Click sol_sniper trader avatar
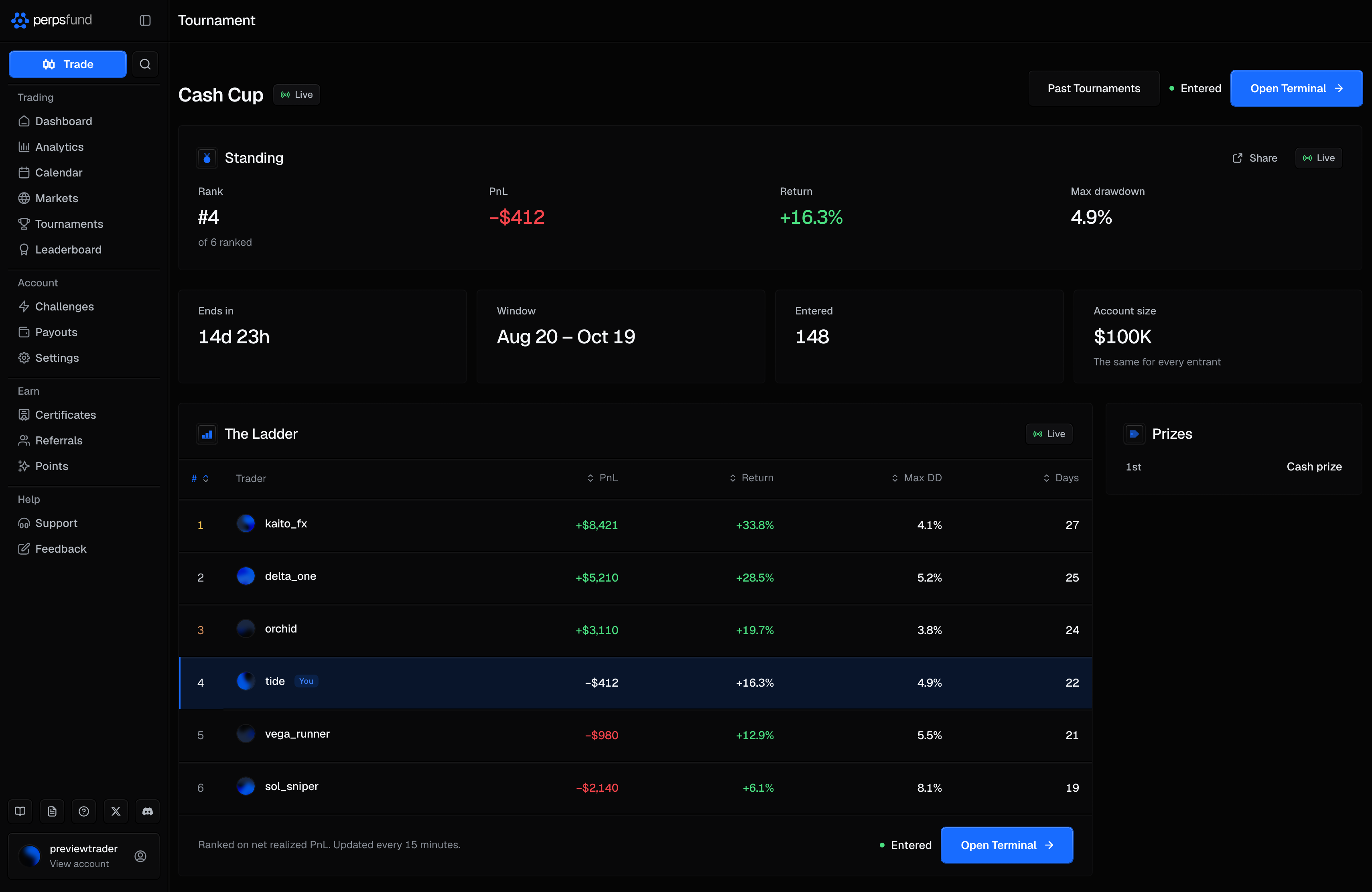 click(x=246, y=786)
